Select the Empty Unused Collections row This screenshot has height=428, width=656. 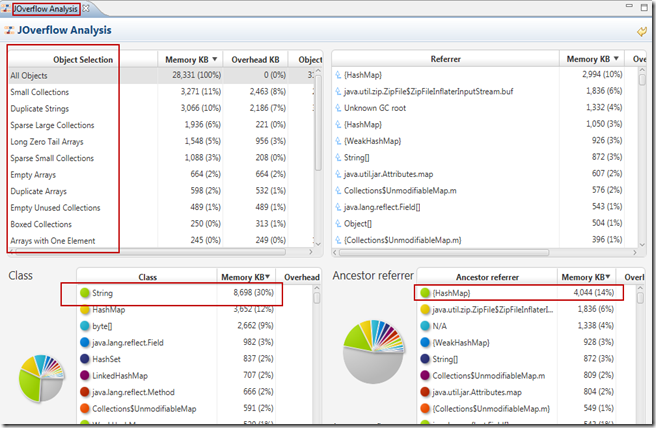tap(161, 208)
